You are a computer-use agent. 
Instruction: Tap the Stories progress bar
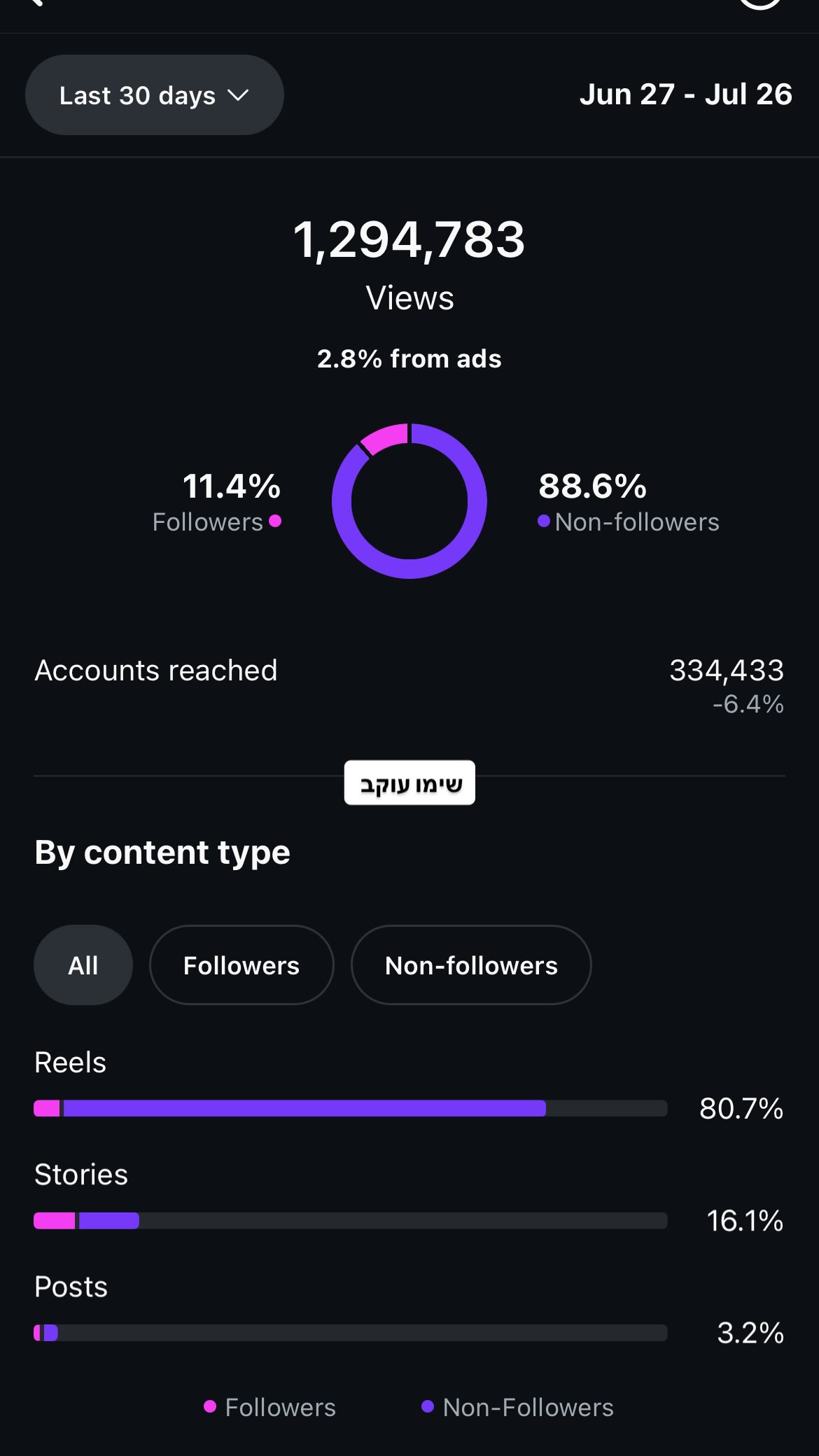point(350,1221)
